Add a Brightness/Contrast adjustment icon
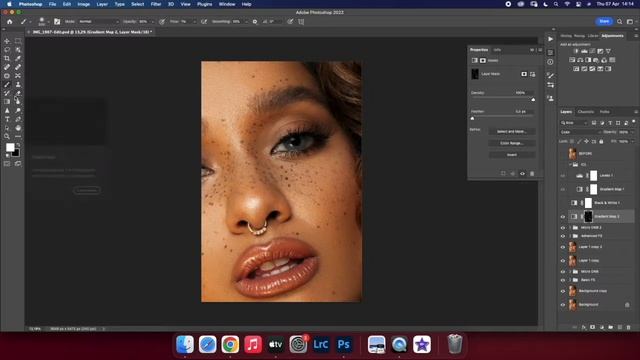Image resolution: width=640 pixels, height=360 pixels. point(576,51)
